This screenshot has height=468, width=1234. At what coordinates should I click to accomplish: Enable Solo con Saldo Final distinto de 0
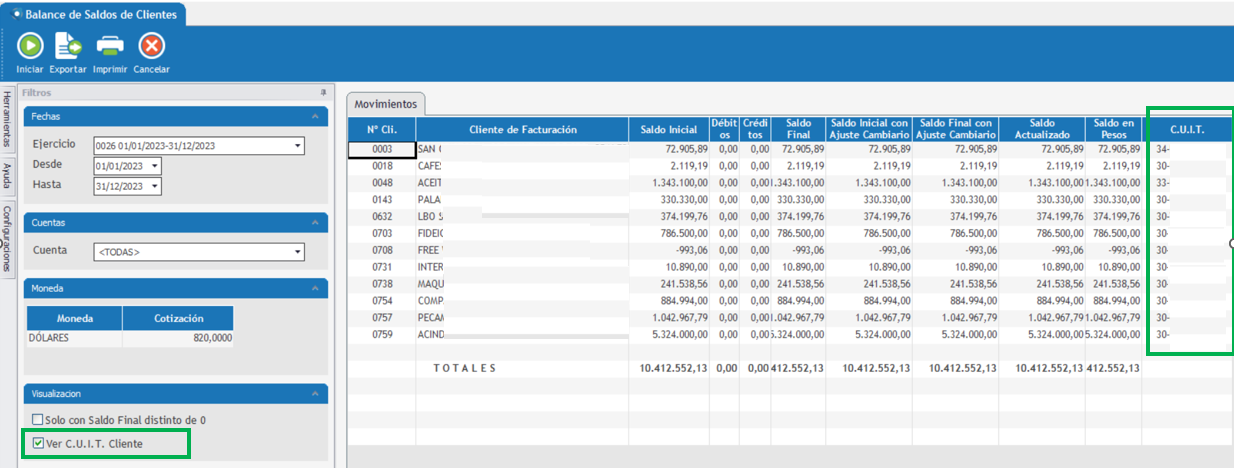38,420
